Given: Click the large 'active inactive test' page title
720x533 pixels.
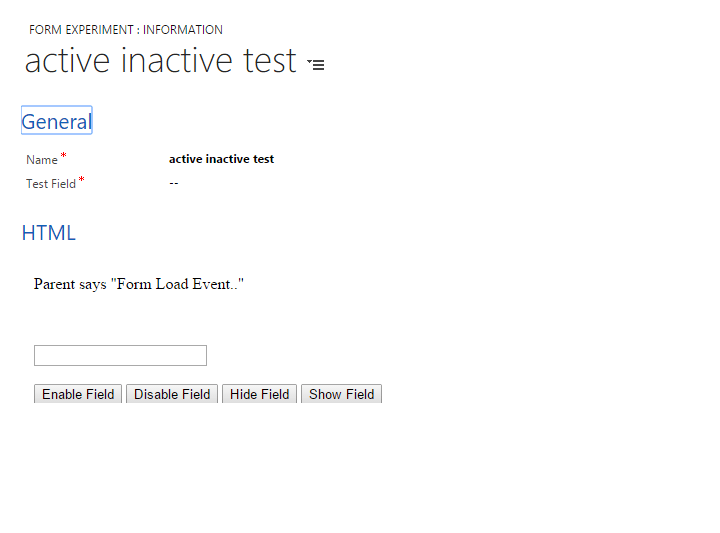Looking at the screenshot, I should pyautogui.click(x=160, y=61).
